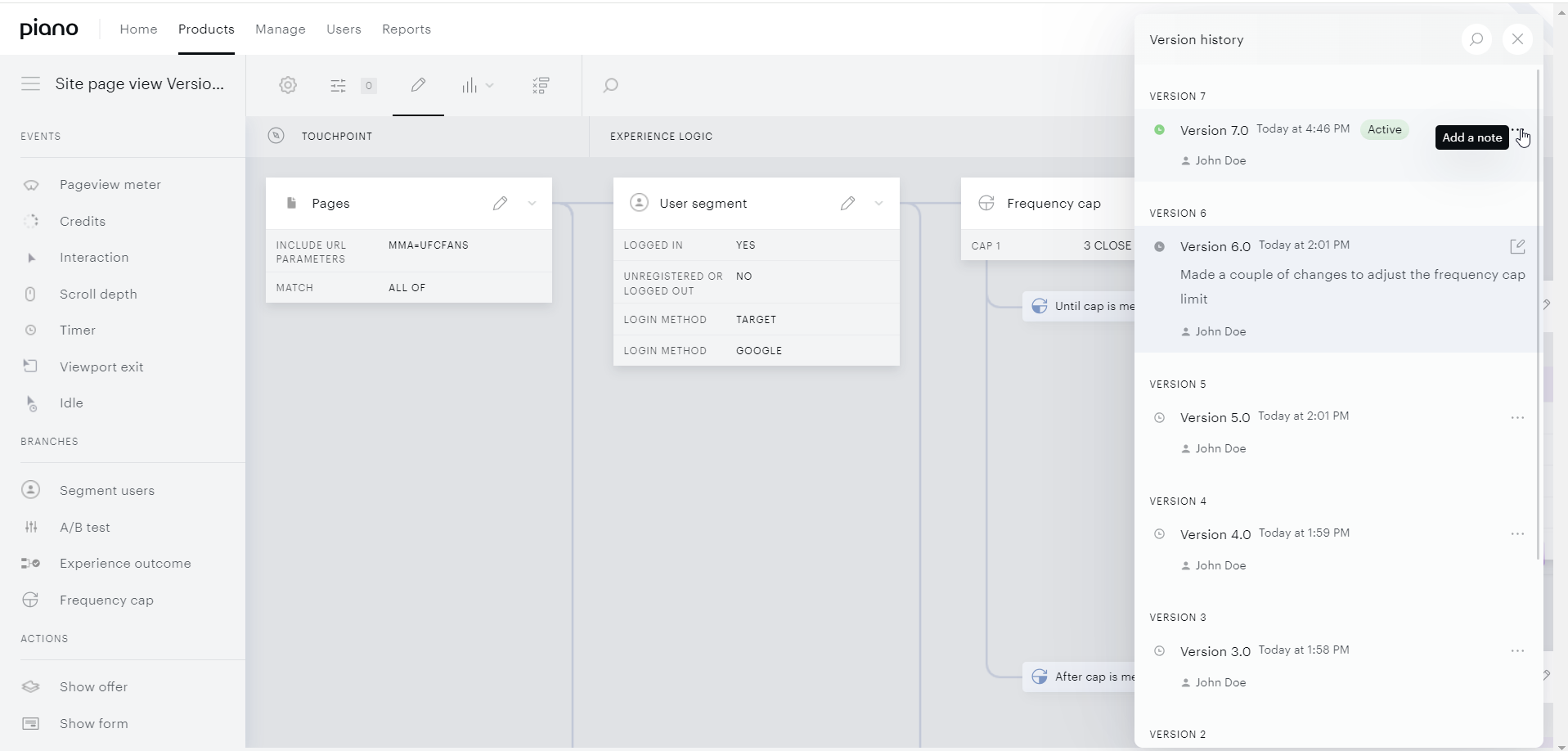Open experience settings gear icon
The height and width of the screenshot is (751, 1568).
click(288, 85)
